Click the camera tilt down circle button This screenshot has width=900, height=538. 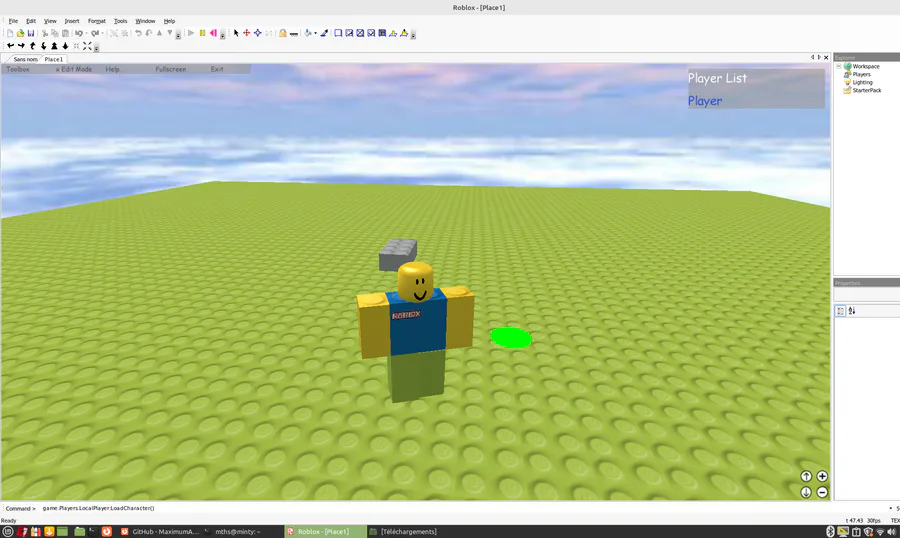click(806, 492)
